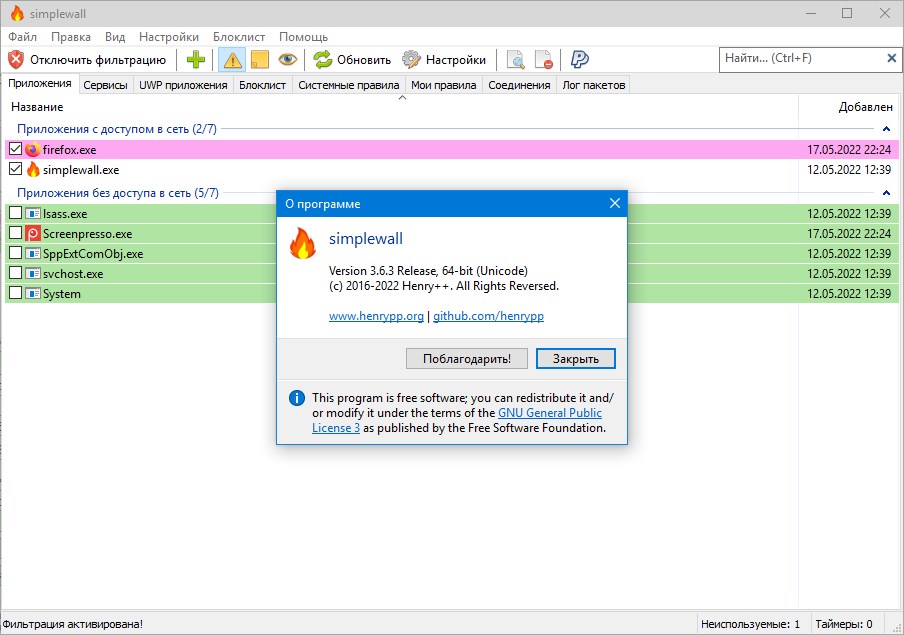The image size is (904, 635).
Task: Open the www.henrypp.org link
Action: 376,316
